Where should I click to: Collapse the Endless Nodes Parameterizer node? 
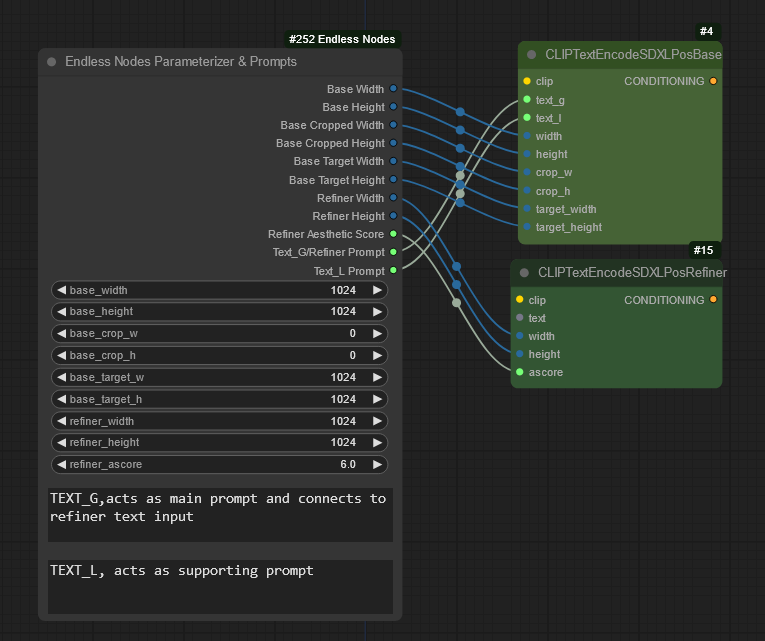point(52,62)
